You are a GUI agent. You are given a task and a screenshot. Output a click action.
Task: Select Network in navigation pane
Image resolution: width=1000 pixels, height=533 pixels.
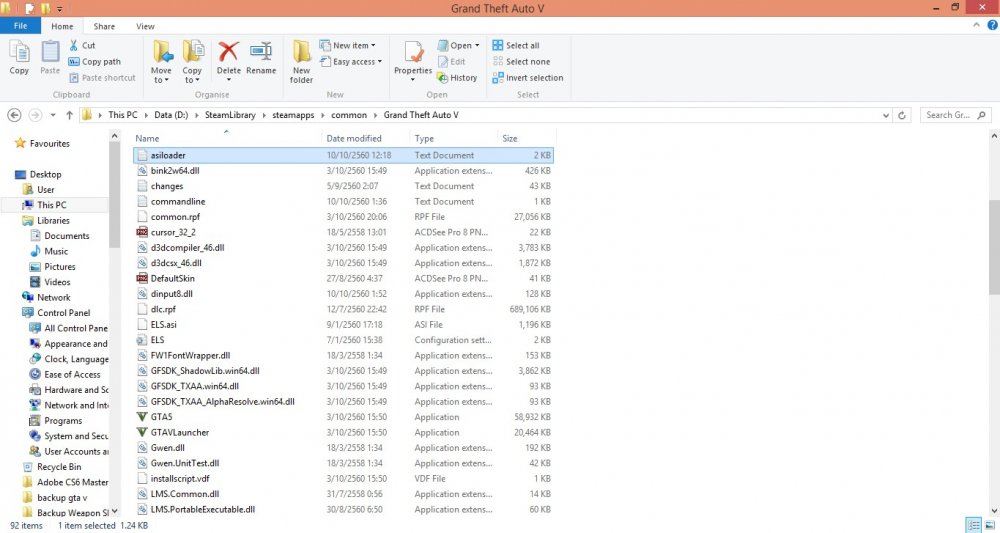click(x=54, y=297)
